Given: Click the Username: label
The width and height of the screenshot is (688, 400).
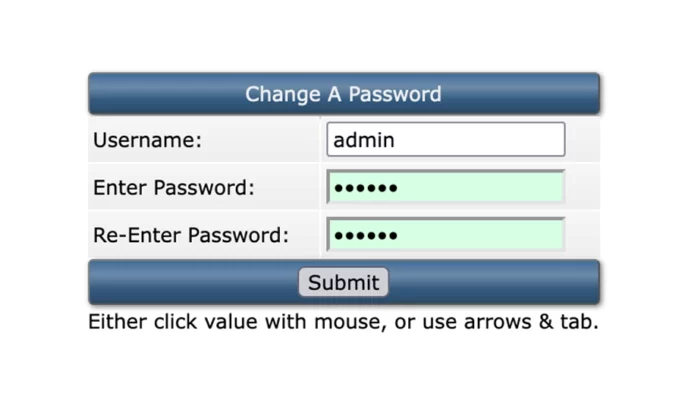Looking at the screenshot, I should pos(147,140).
